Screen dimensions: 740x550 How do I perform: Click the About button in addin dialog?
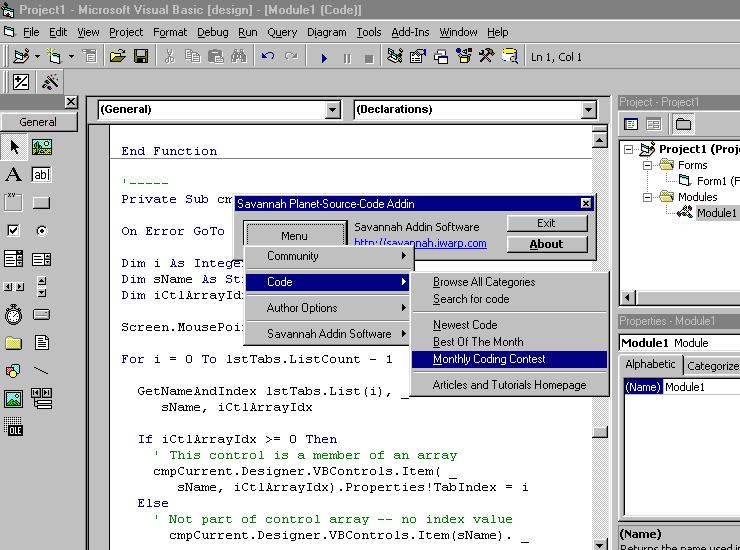[x=546, y=244]
